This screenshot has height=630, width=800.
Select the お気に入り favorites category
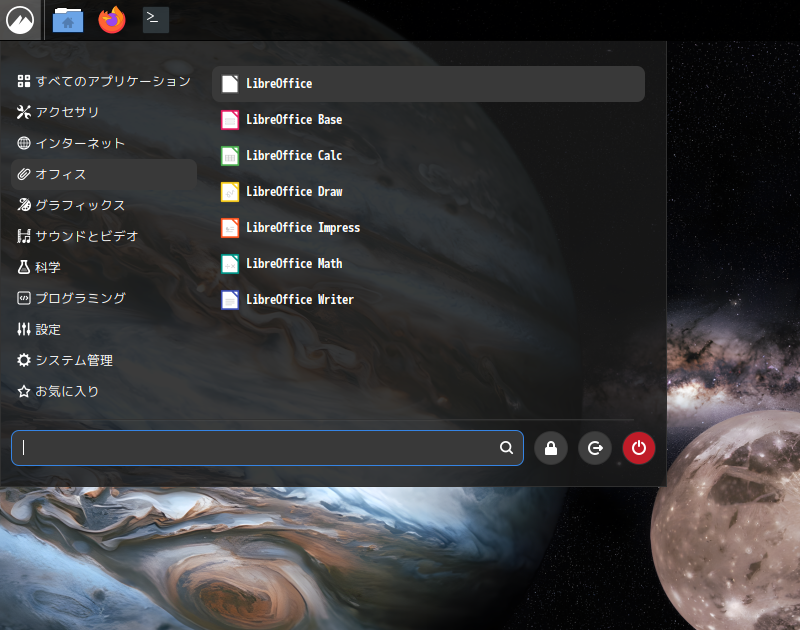click(x=104, y=391)
